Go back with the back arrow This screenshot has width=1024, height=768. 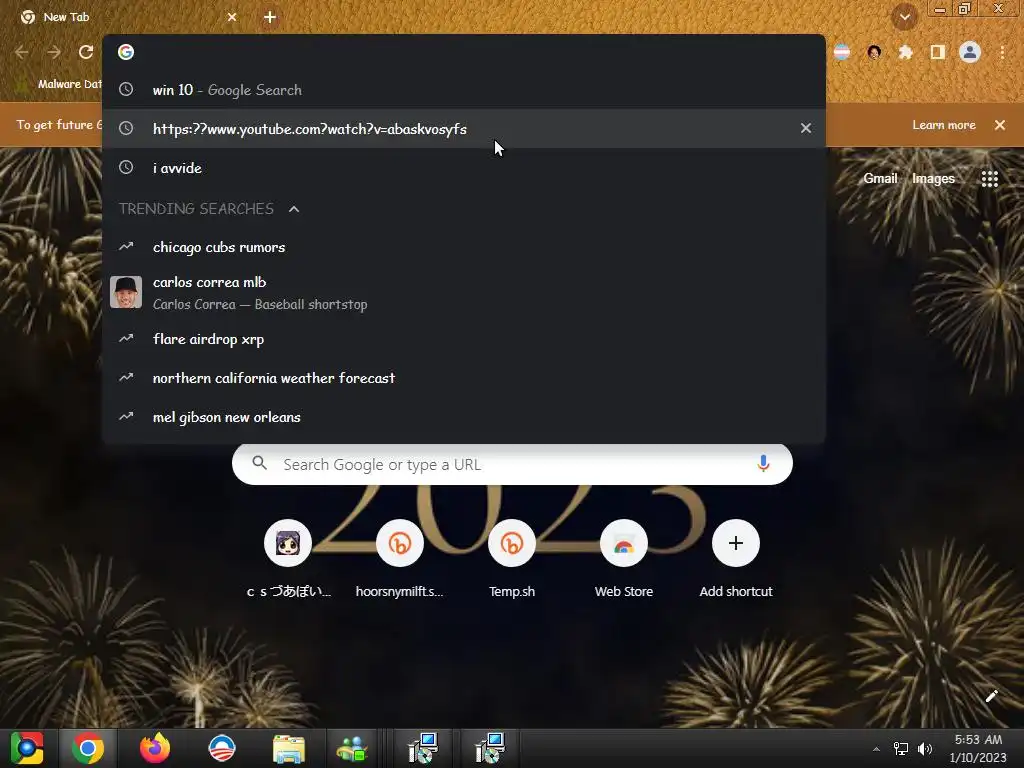[x=22, y=52]
